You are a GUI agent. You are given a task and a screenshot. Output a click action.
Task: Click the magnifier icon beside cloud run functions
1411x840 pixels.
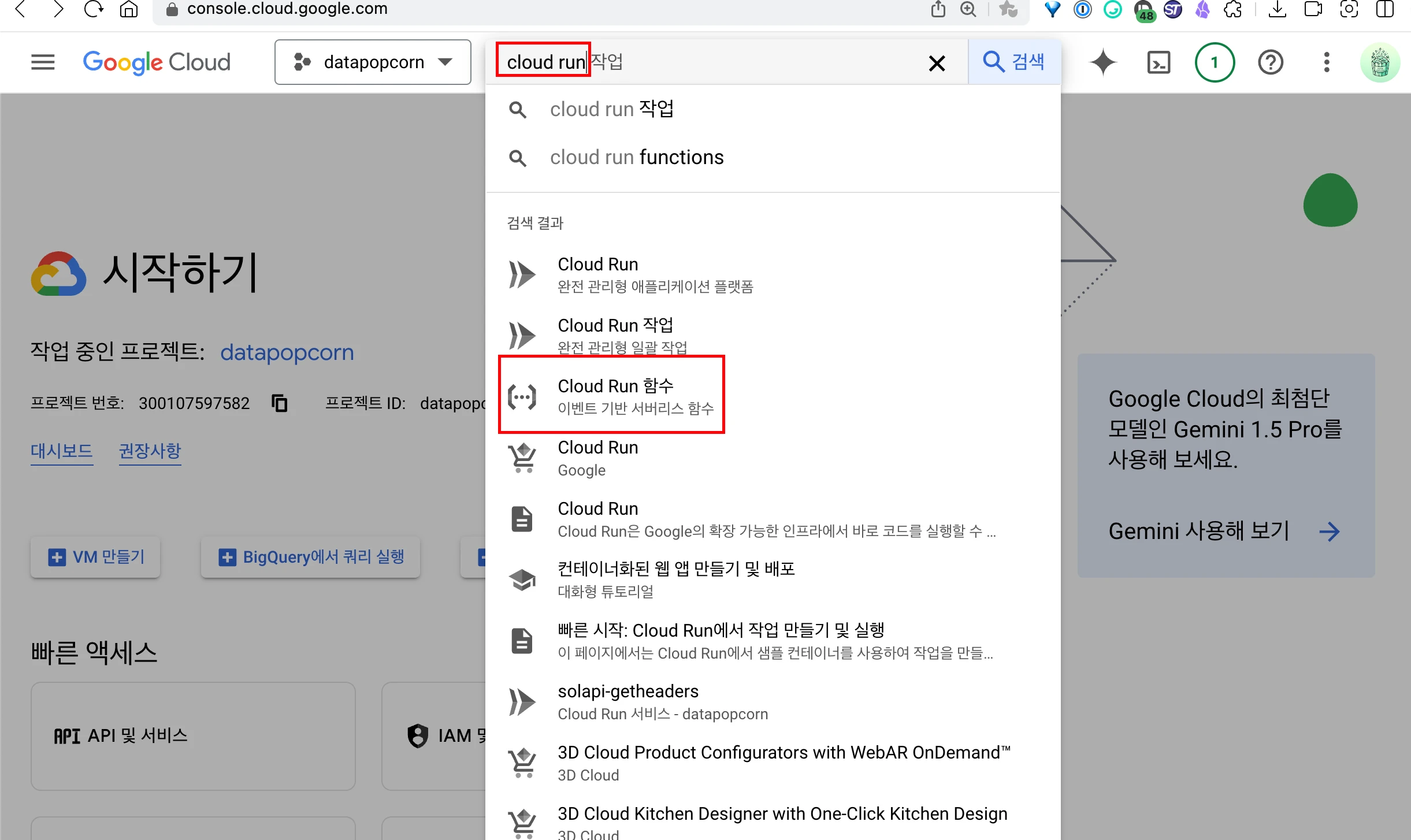[518, 158]
